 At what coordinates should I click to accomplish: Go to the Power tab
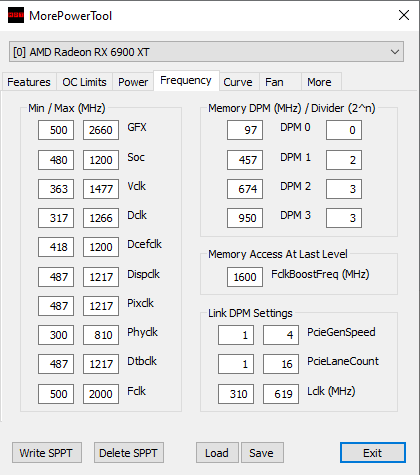coord(133,82)
